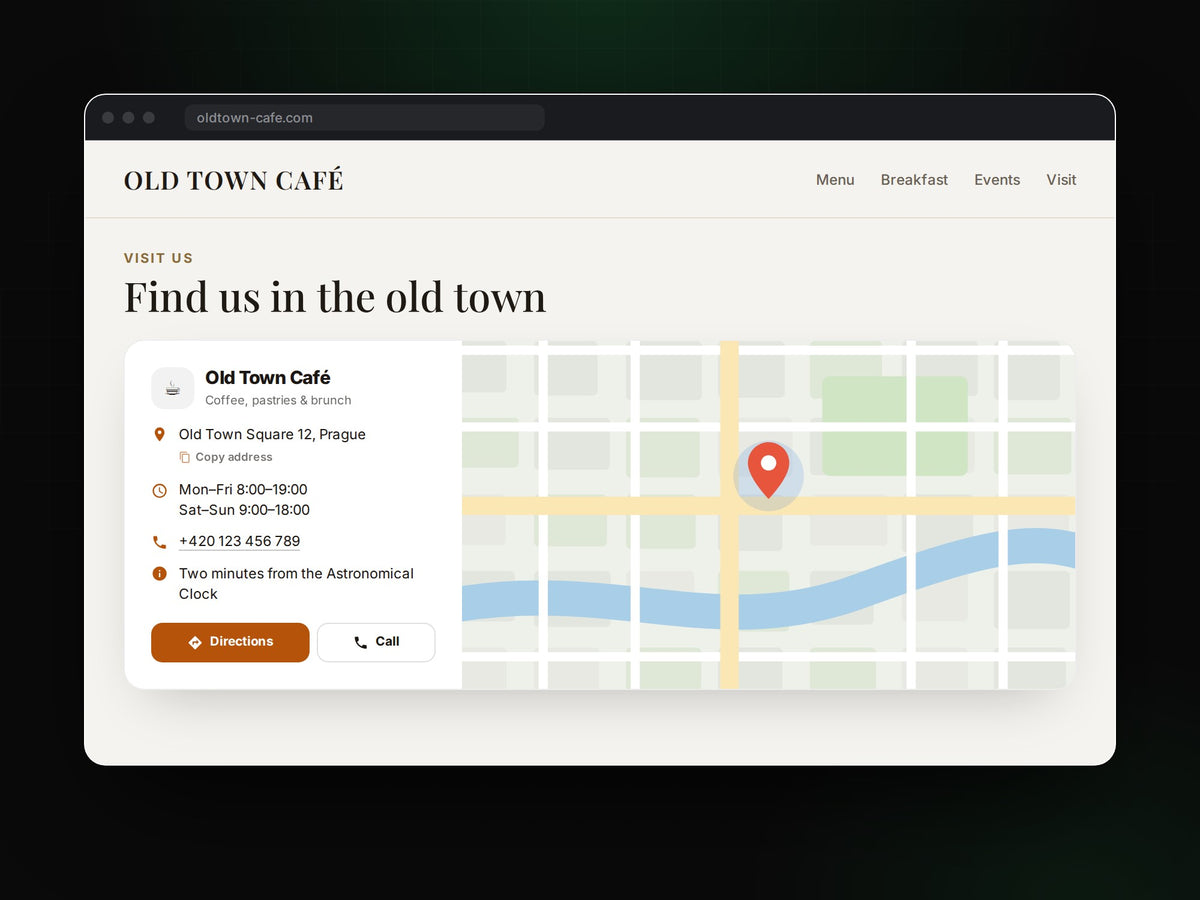Click the red map pin marker

click(768, 470)
